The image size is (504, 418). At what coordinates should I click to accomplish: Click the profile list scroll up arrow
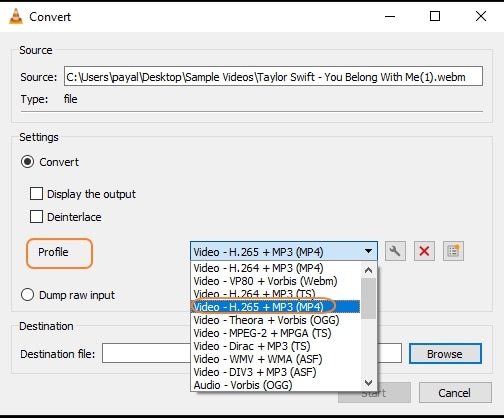pos(368,270)
